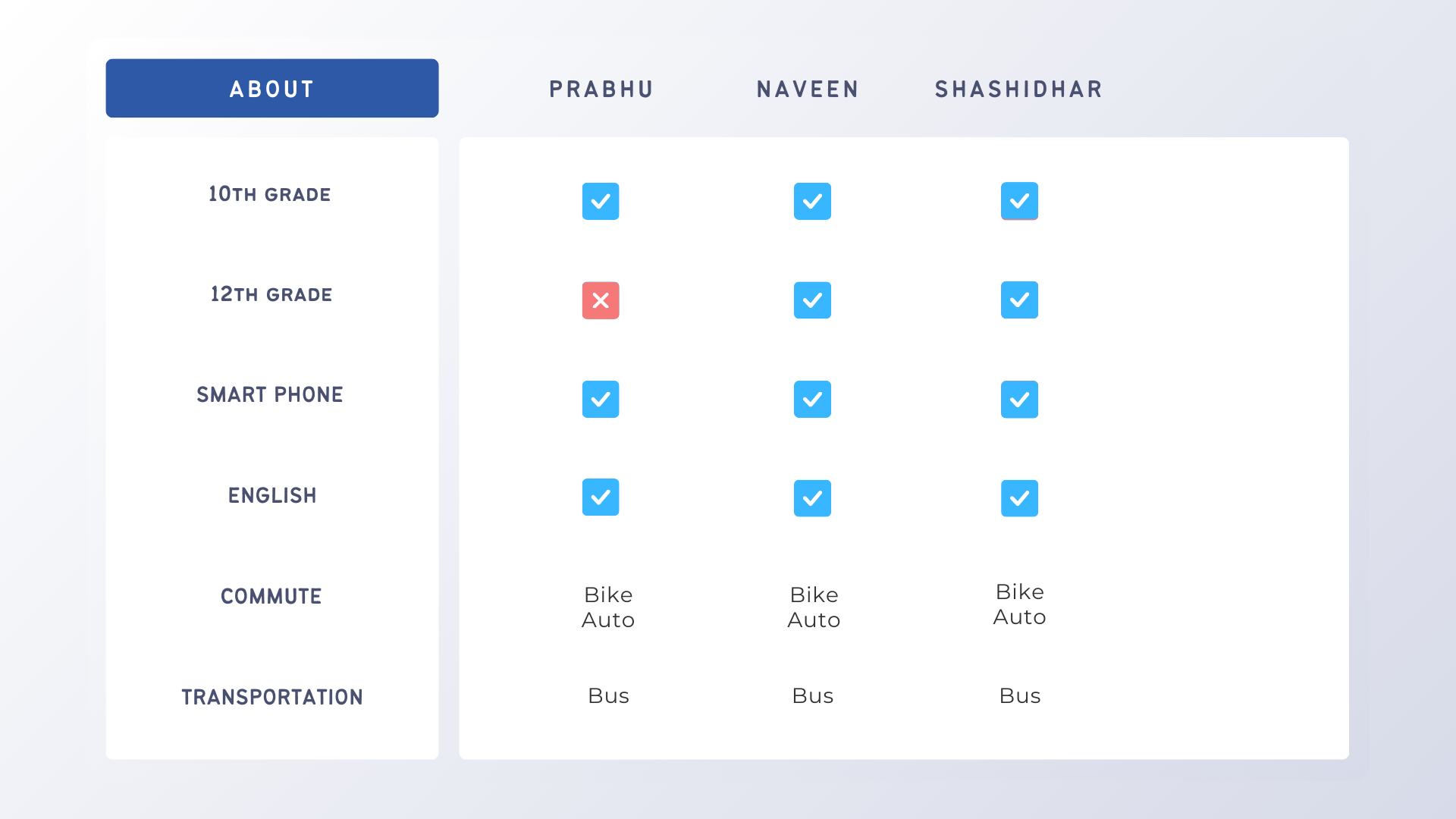The width and height of the screenshot is (1456, 819).
Task: Toggle Naveen's 12th Grade checkmark
Action: 812,300
